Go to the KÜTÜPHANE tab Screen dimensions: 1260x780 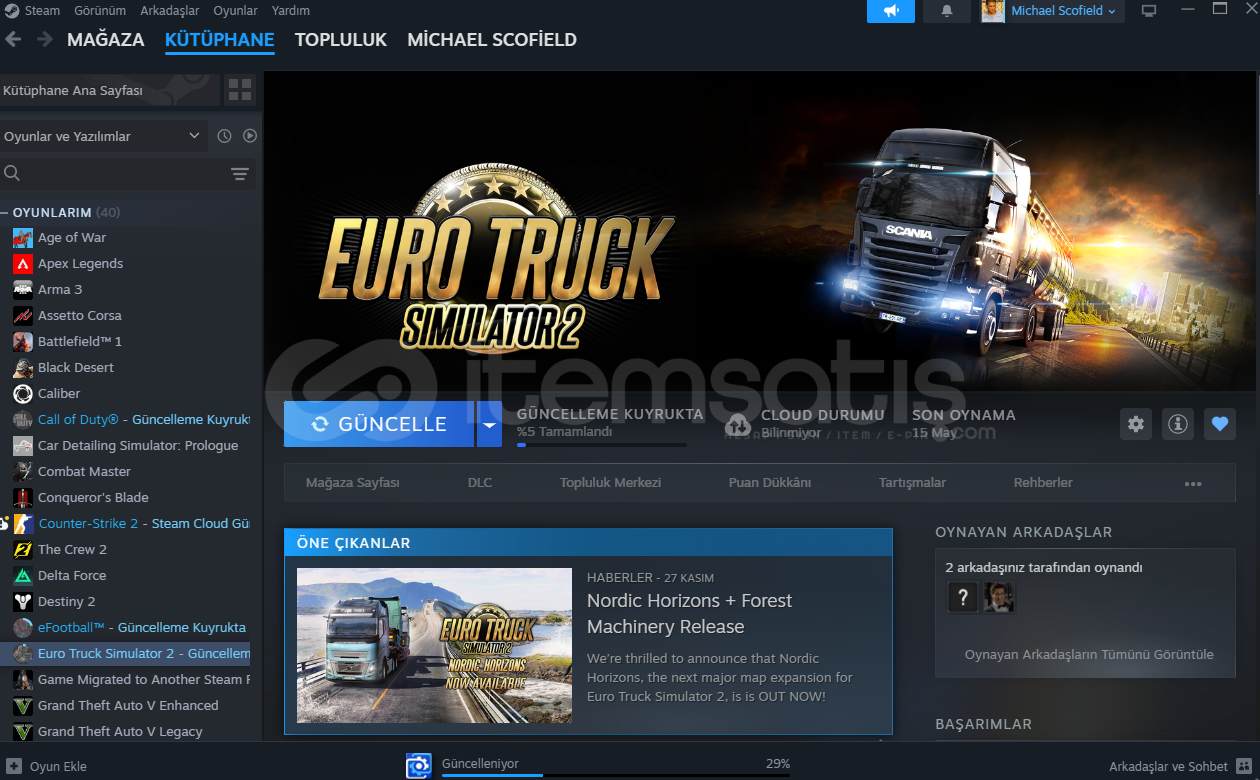[x=220, y=40]
